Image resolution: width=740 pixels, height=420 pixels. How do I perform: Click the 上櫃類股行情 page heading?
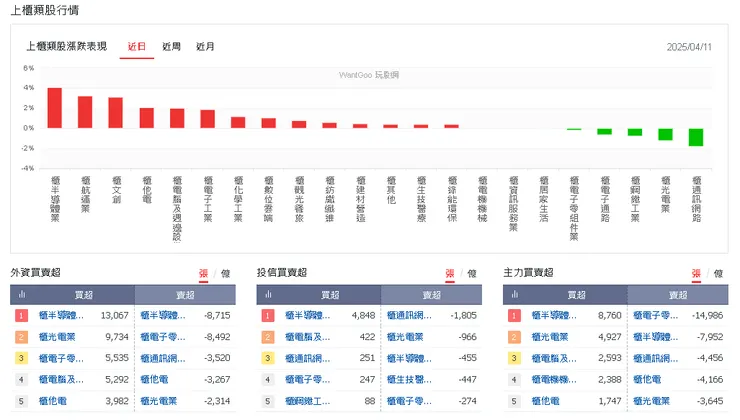(x=45, y=10)
